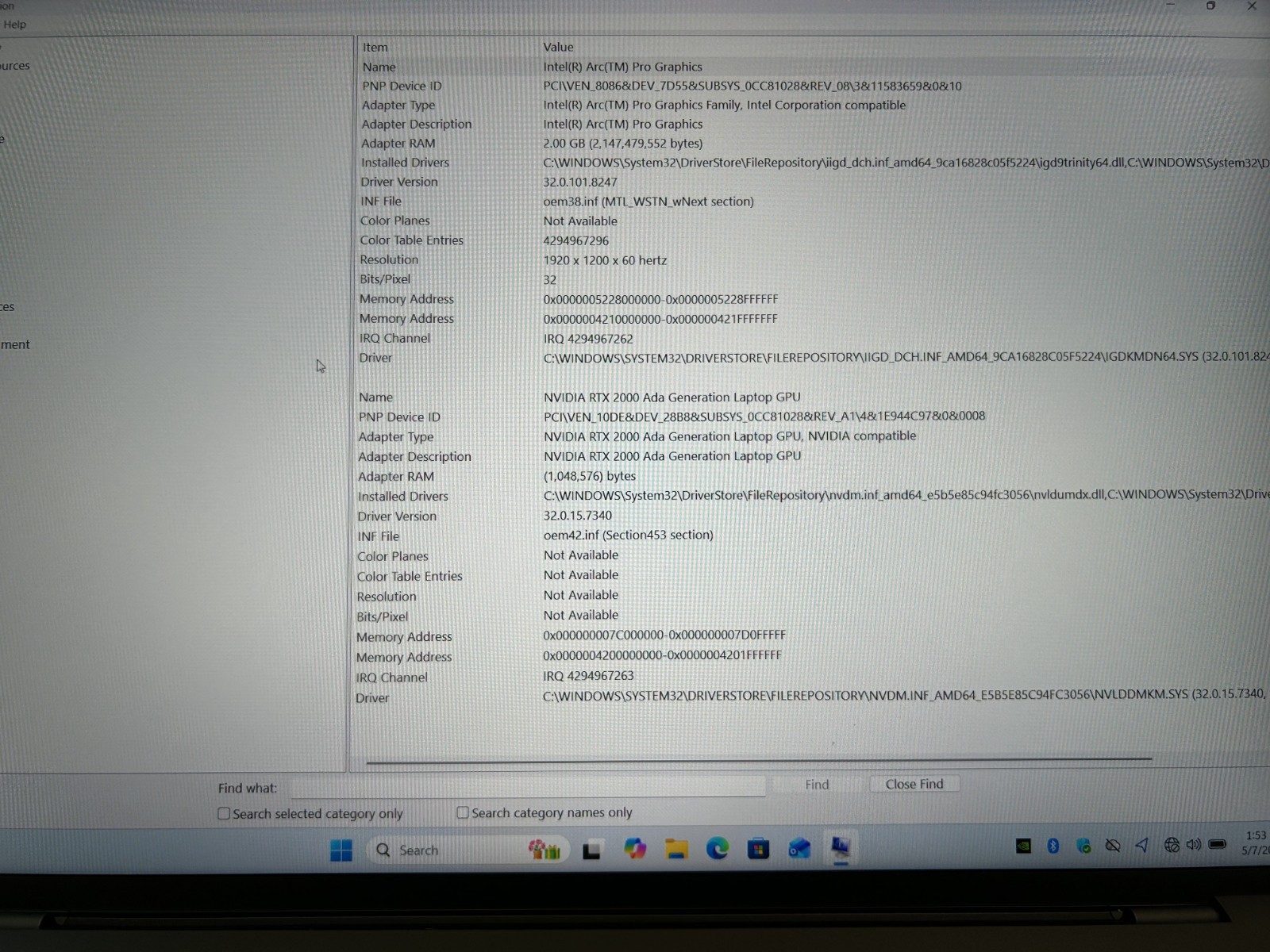Select Driver Version 32.0.101.8247 value
Viewport: 1270px width, 952px height.
[580, 182]
